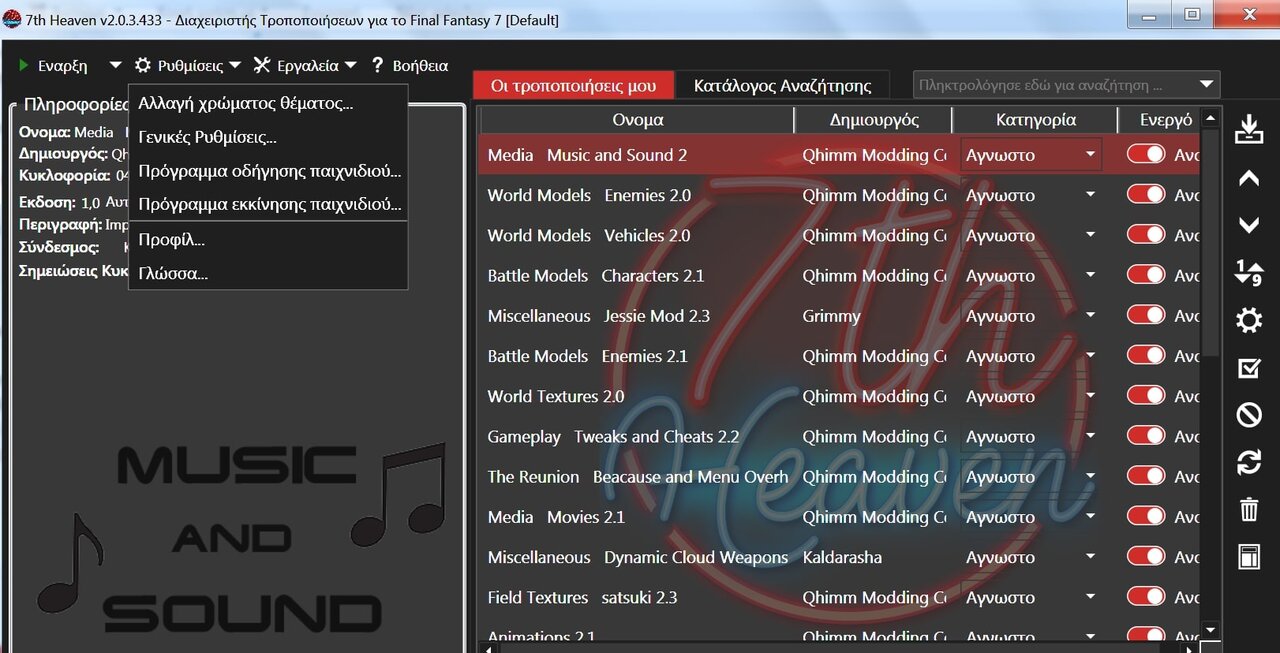Click the 7th Heaven title bar app icon
The height and width of the screenshot is (653, 1280).
tap(12, 19)
